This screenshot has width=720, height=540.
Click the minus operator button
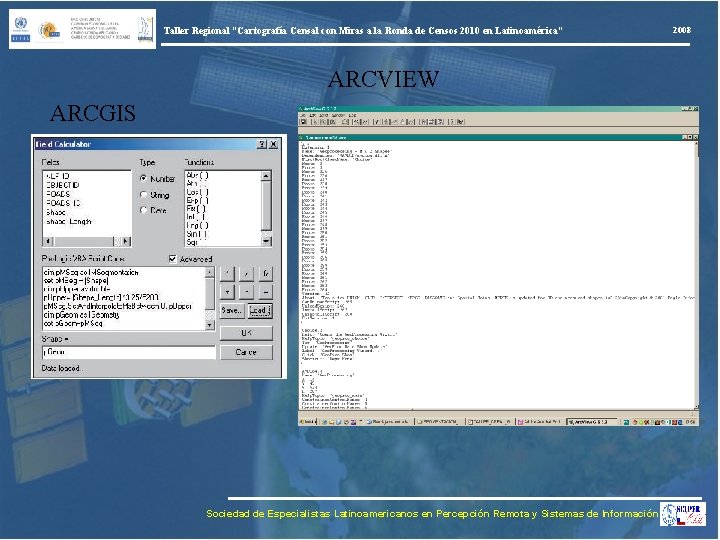(x=247, y=292)
